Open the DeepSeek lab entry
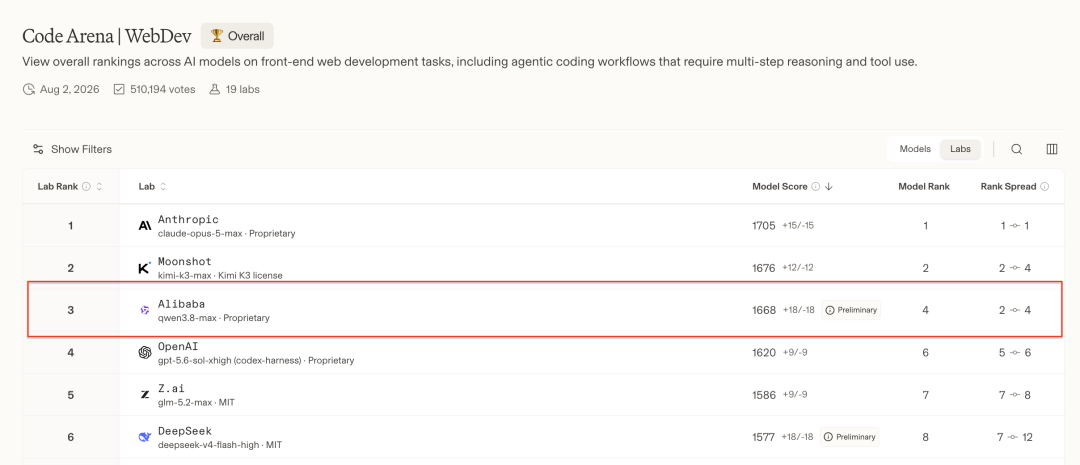This screenshot has height=465, width=1080. click(x=185, y=431)
